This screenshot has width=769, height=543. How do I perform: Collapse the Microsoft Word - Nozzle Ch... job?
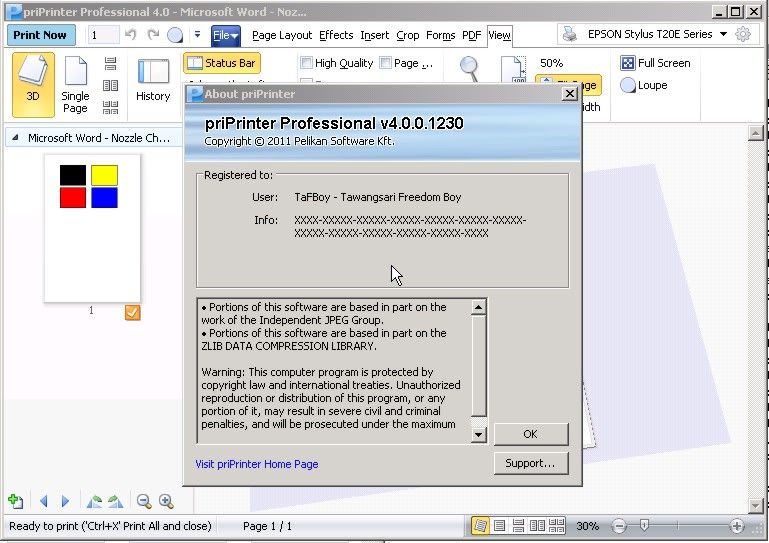tap(15, 138)
